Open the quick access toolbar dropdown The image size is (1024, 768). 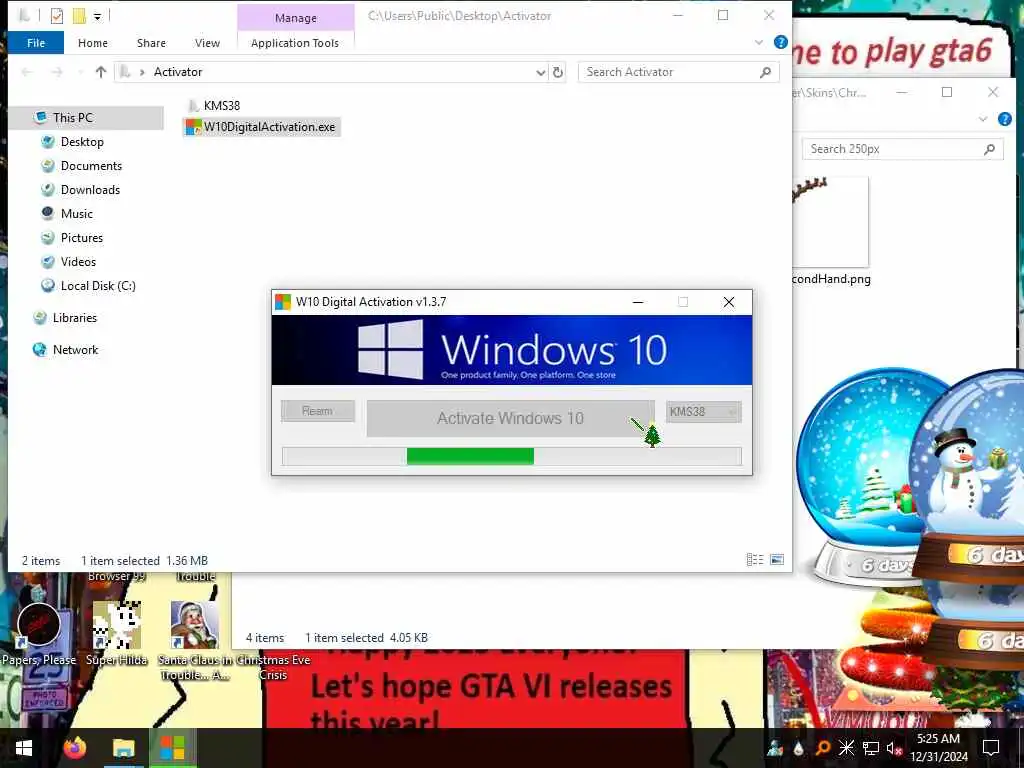pyautogui.click(x=97, y=16)
